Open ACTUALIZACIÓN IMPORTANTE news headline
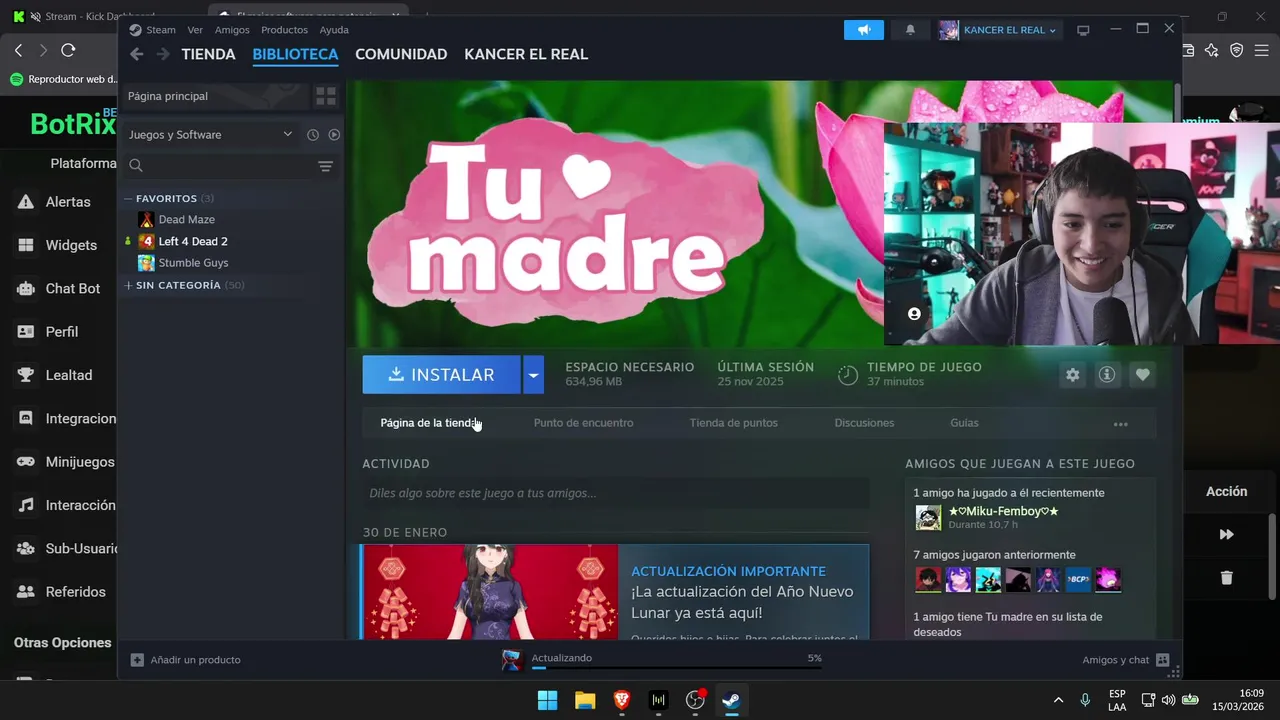 [728, 571]
